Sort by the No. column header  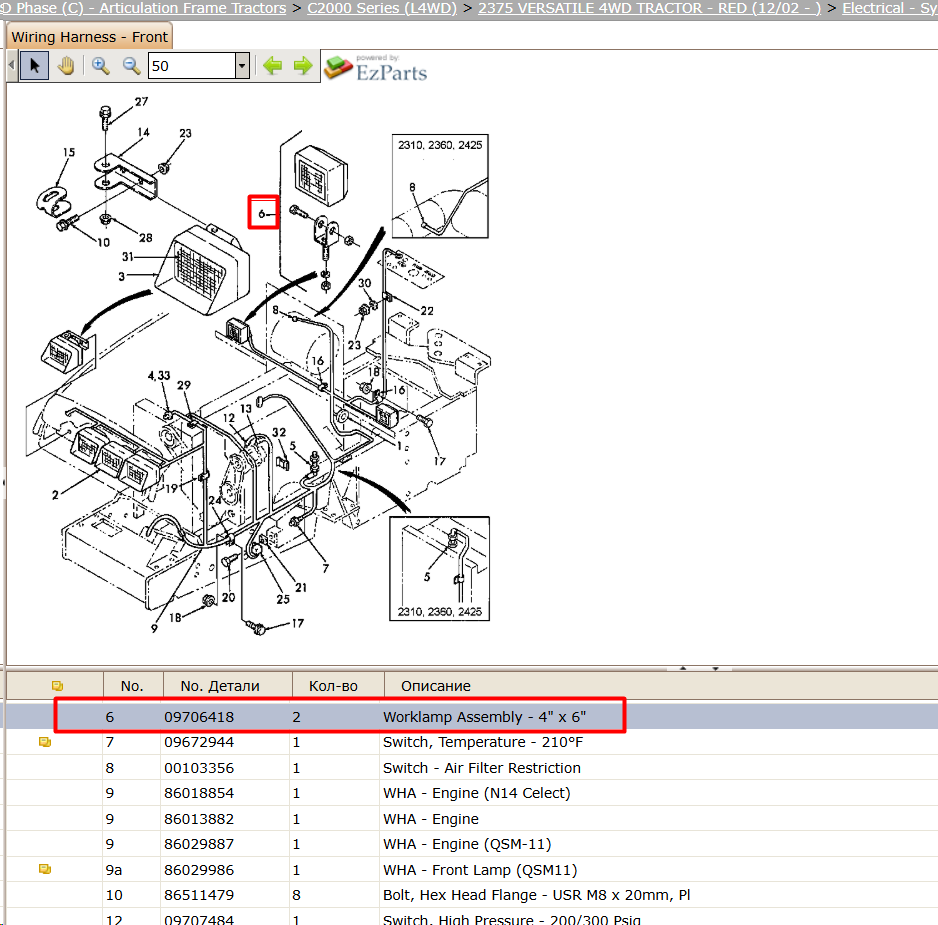[132, 686]
